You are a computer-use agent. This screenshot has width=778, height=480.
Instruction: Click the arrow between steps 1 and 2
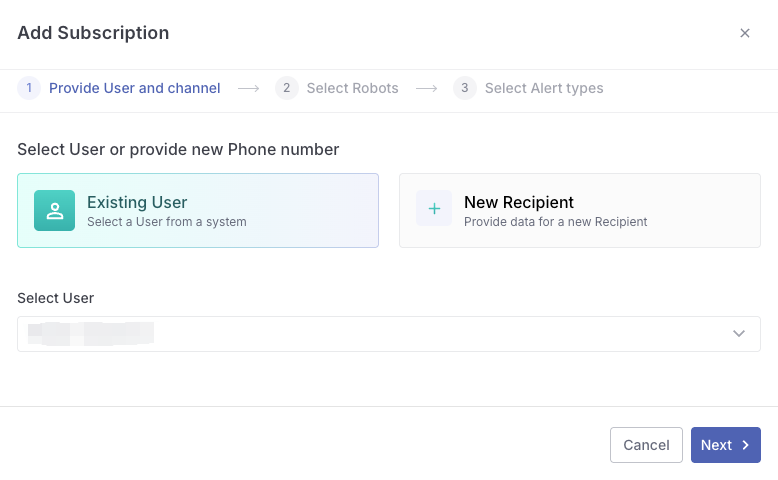(249, 88)
